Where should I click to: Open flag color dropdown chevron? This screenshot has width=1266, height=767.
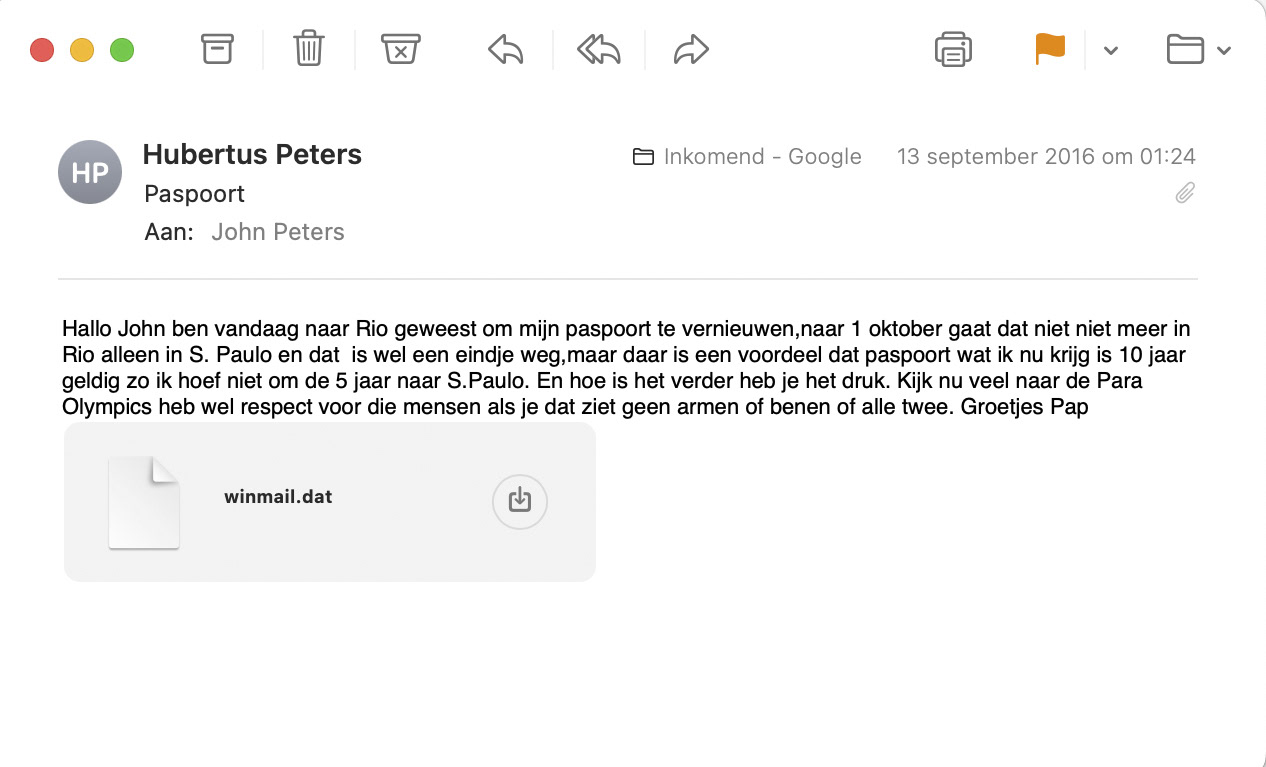point(1110,50)
